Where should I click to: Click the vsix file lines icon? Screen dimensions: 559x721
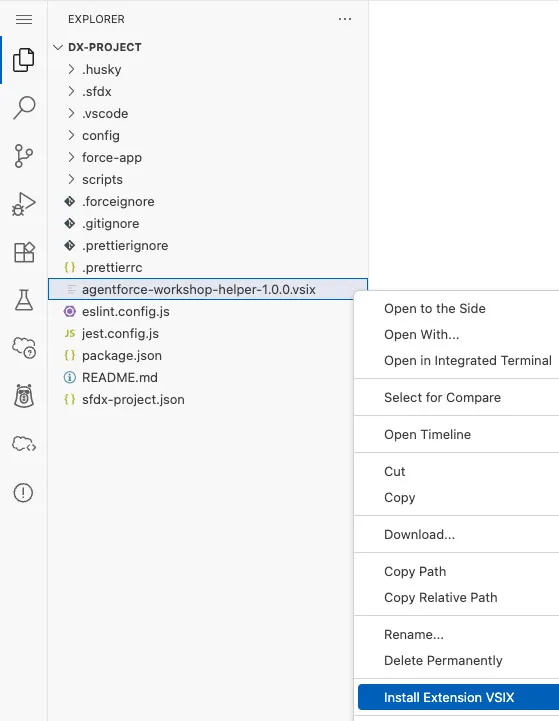[x=71, y=289]
